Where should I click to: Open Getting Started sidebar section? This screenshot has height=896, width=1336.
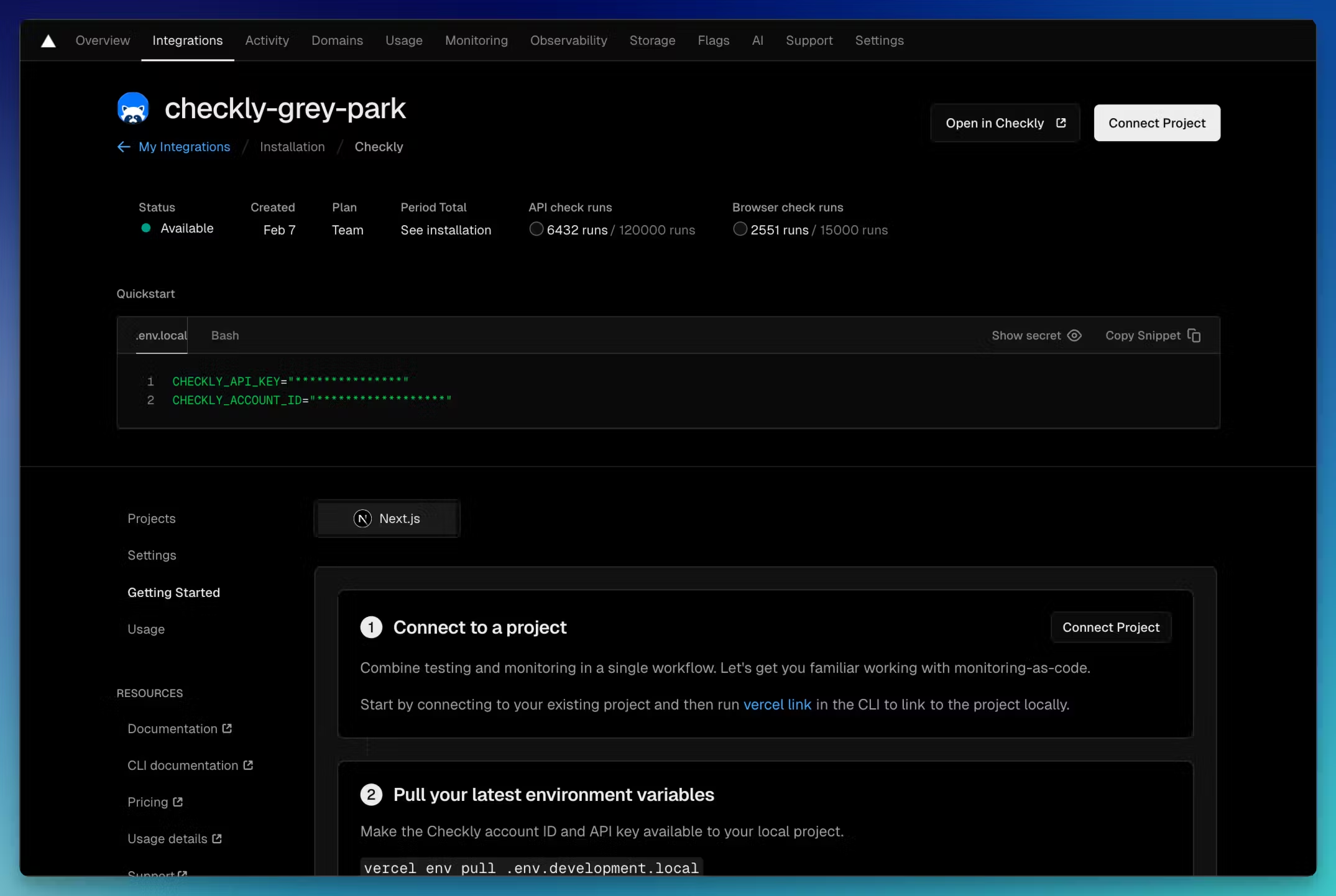click(173, 593)
